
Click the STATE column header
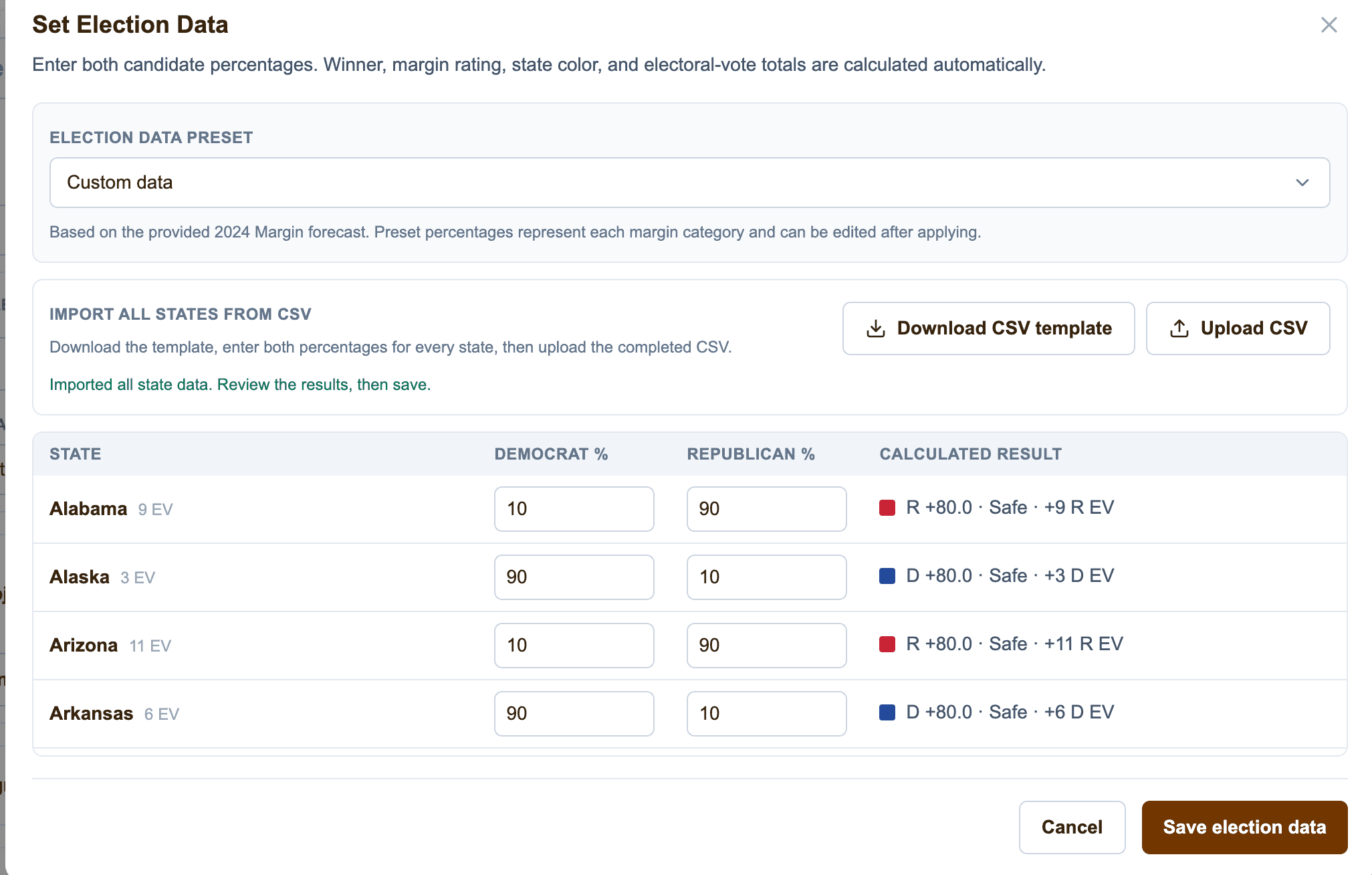tap(76, 454)
